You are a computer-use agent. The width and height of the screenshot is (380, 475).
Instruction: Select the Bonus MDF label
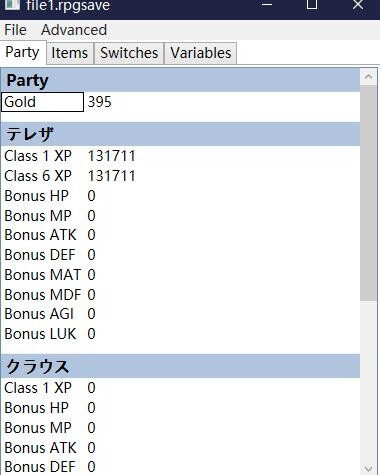[43, 295]
